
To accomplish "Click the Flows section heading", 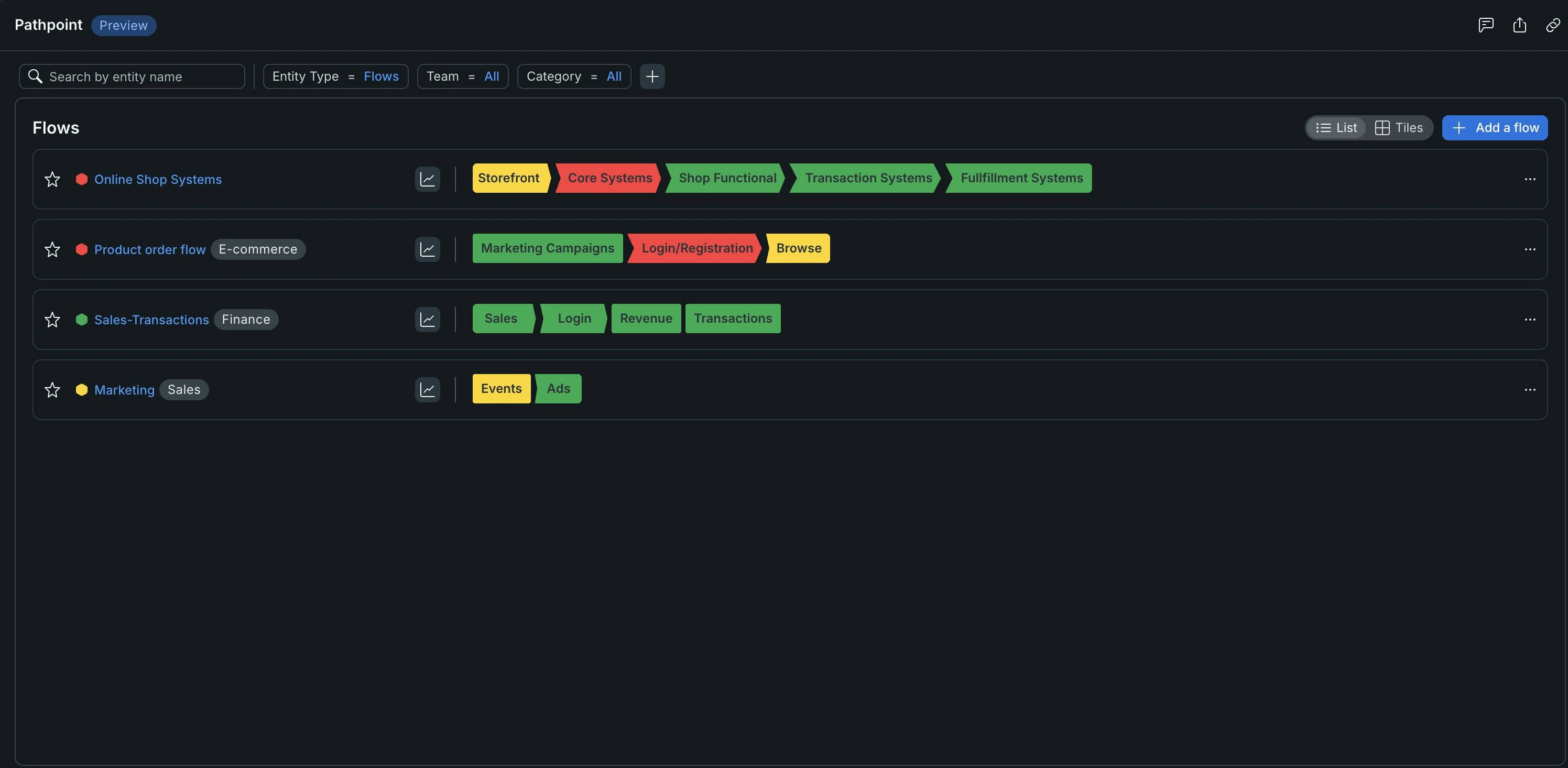I will (56, 128).
